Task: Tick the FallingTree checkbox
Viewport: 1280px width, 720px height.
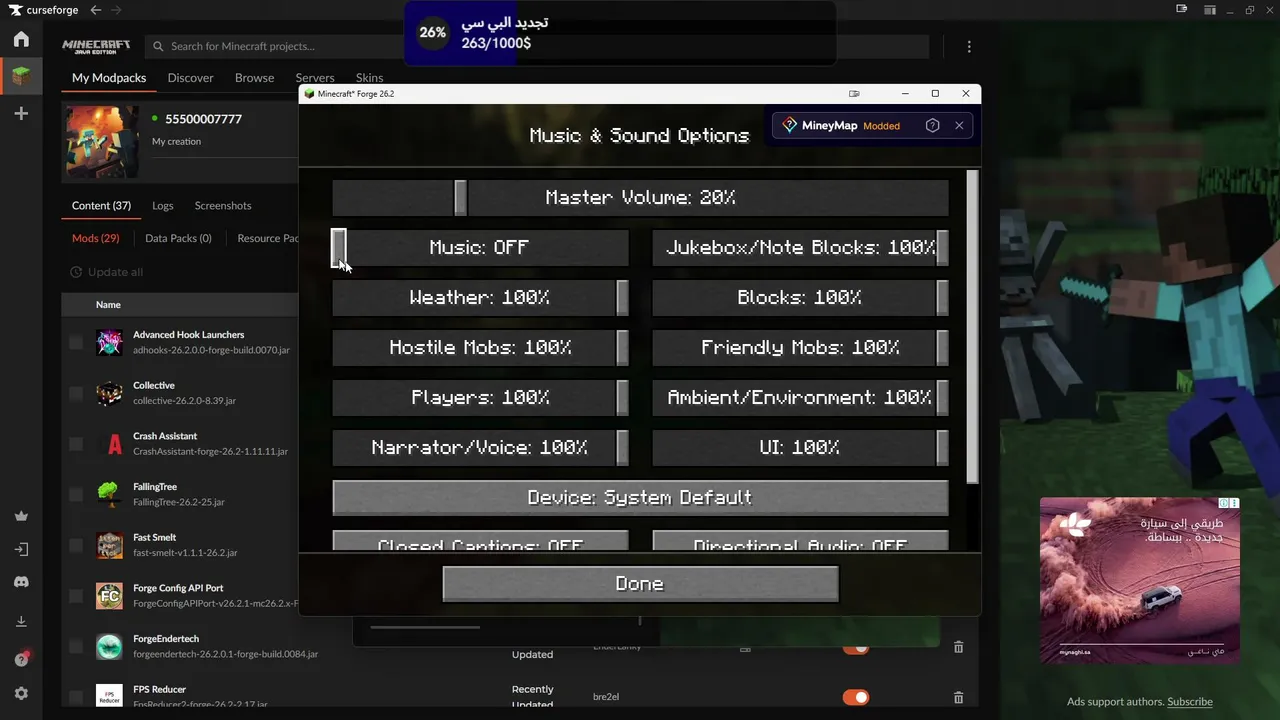Action: tap(76, 494)
